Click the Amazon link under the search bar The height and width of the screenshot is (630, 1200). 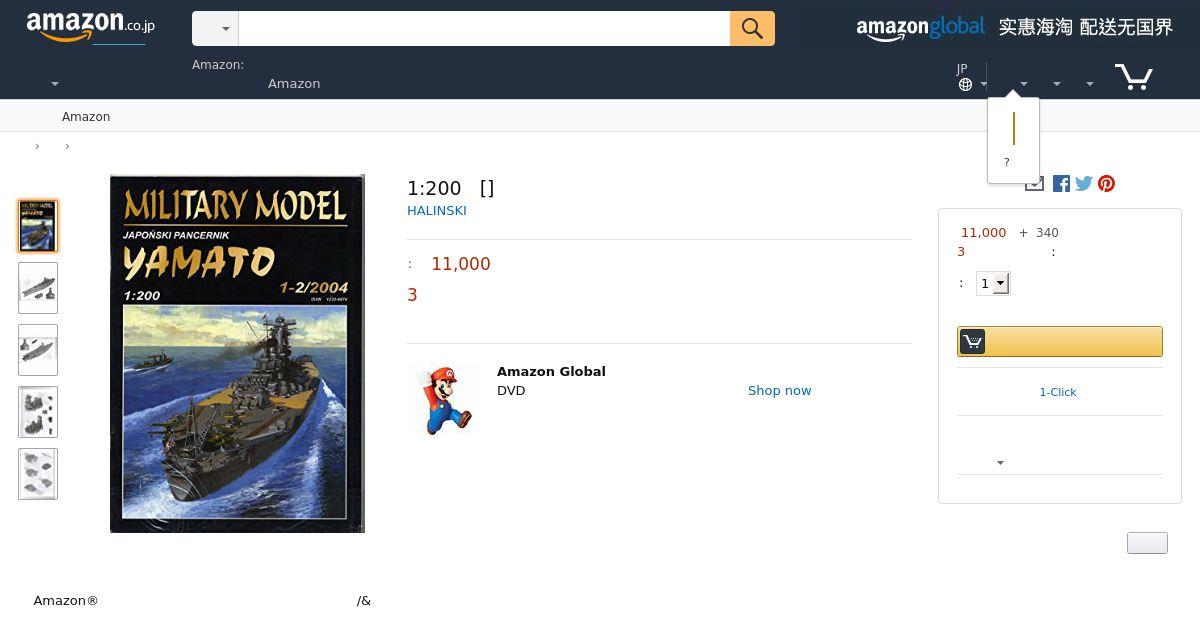[294, 84]
